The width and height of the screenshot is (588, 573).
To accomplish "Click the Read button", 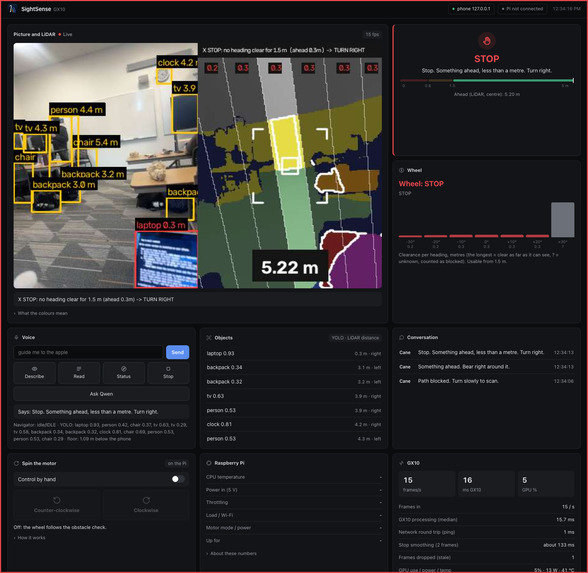I will (79, 372).
